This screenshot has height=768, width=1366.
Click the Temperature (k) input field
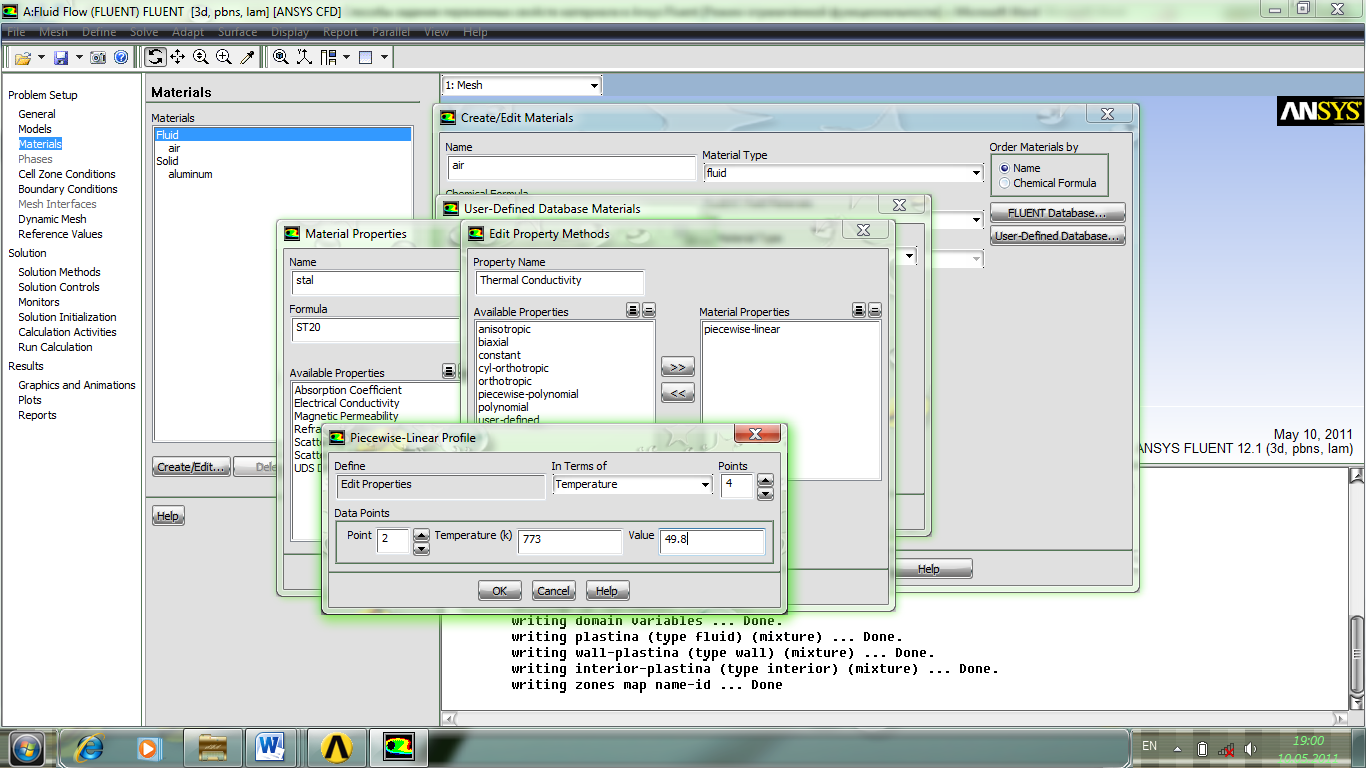[x=570, y=541]
